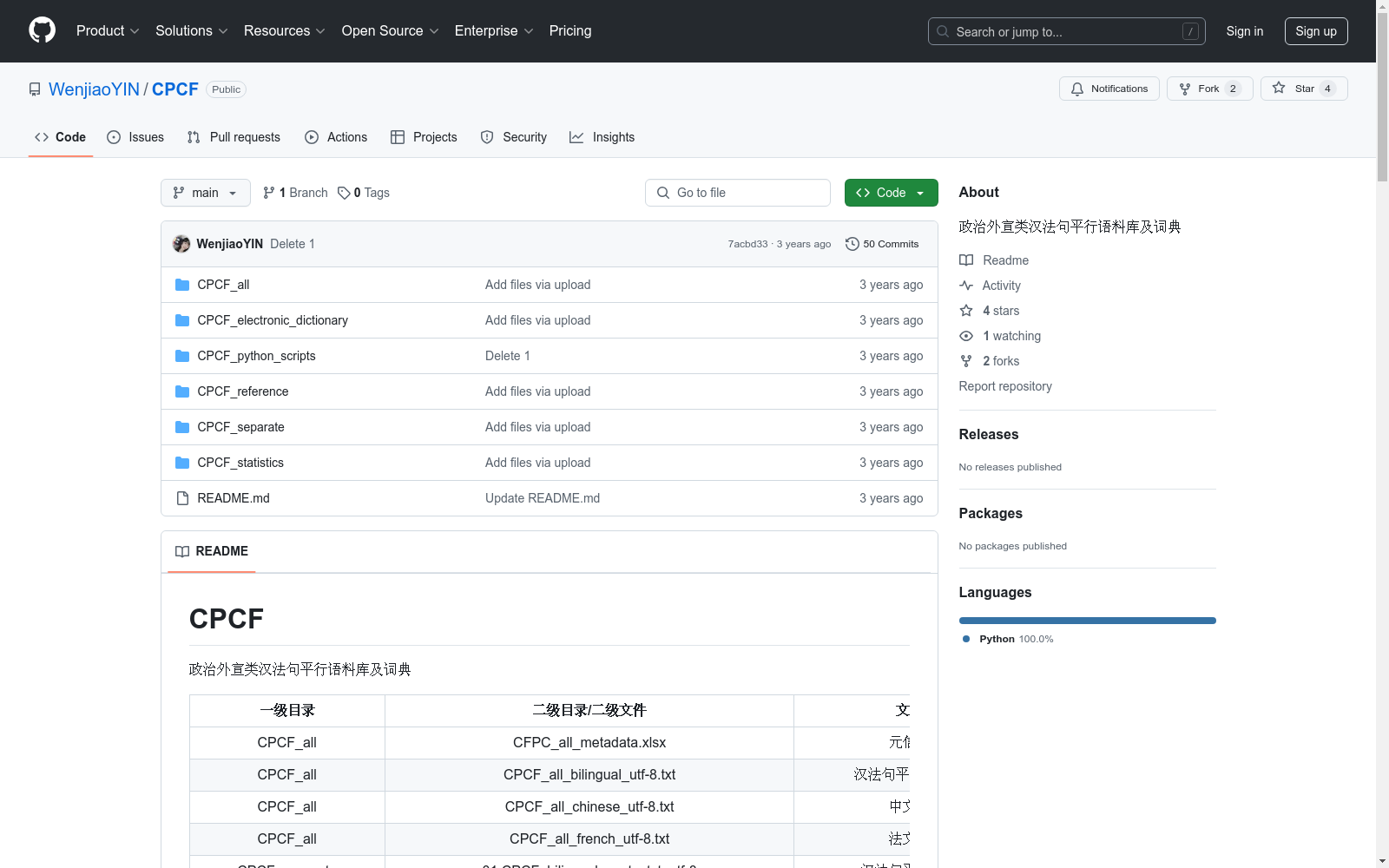Click the star icon beside 4 stars
Image resolution: width=1389 pixels, height=868 pixels.
(966, 311)
